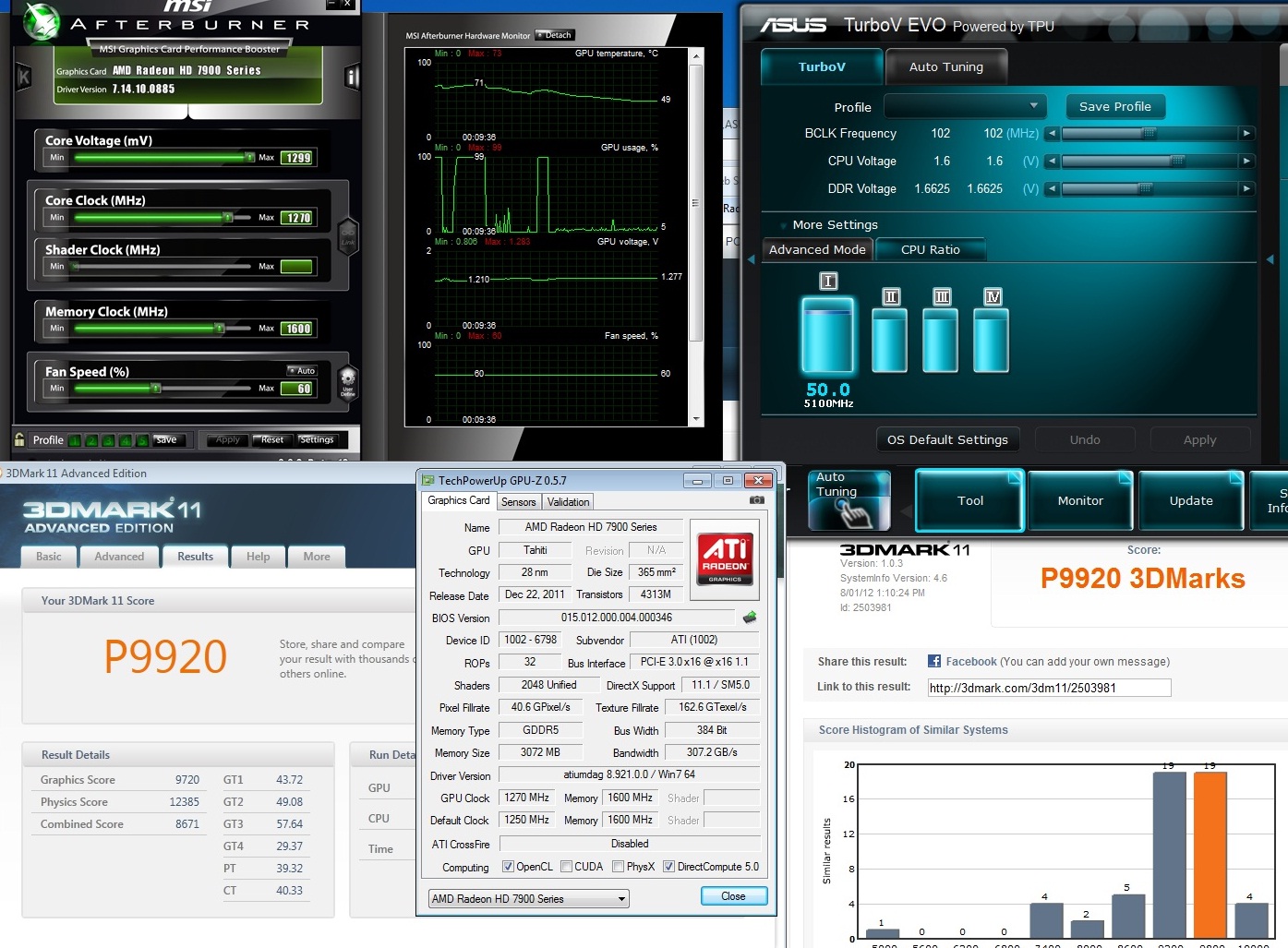Select the Advanced Mode tab in TurboV
This screenshot has height=948, width=1288.
click(x=817, y=249)
